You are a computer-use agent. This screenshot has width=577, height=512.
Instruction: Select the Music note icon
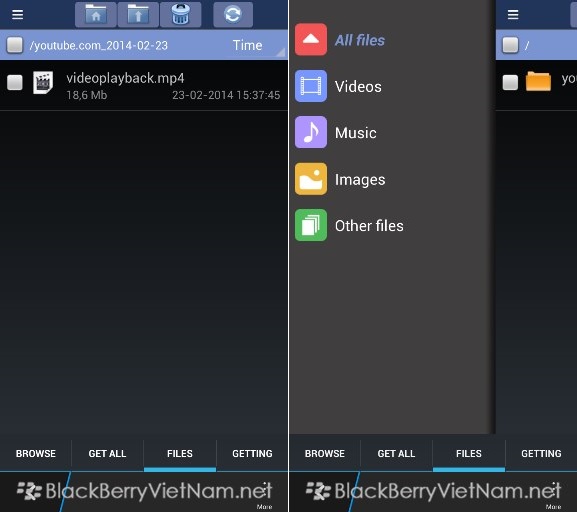(311, 133)
